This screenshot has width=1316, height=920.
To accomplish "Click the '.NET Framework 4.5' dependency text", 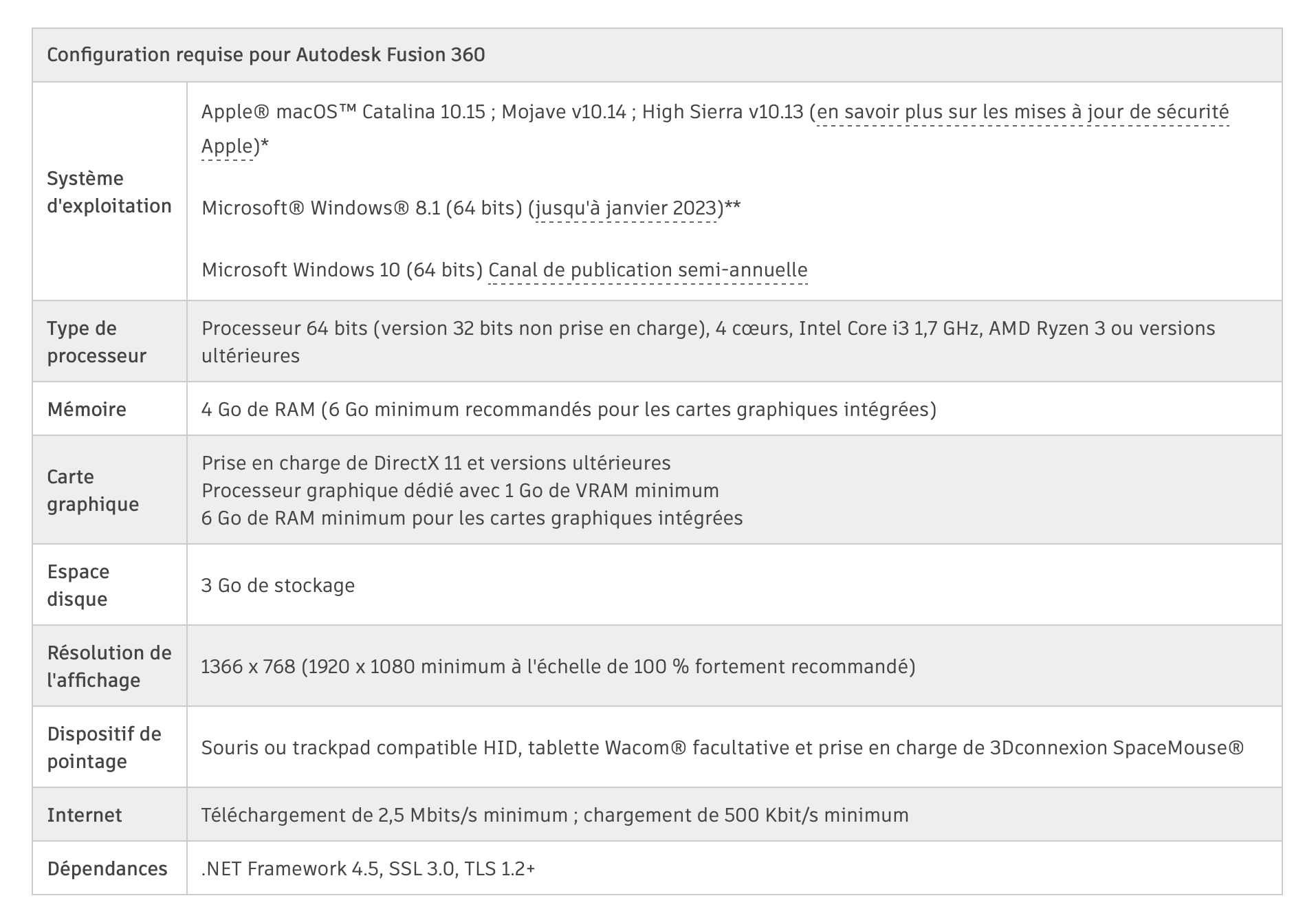I will pos(290,868).
